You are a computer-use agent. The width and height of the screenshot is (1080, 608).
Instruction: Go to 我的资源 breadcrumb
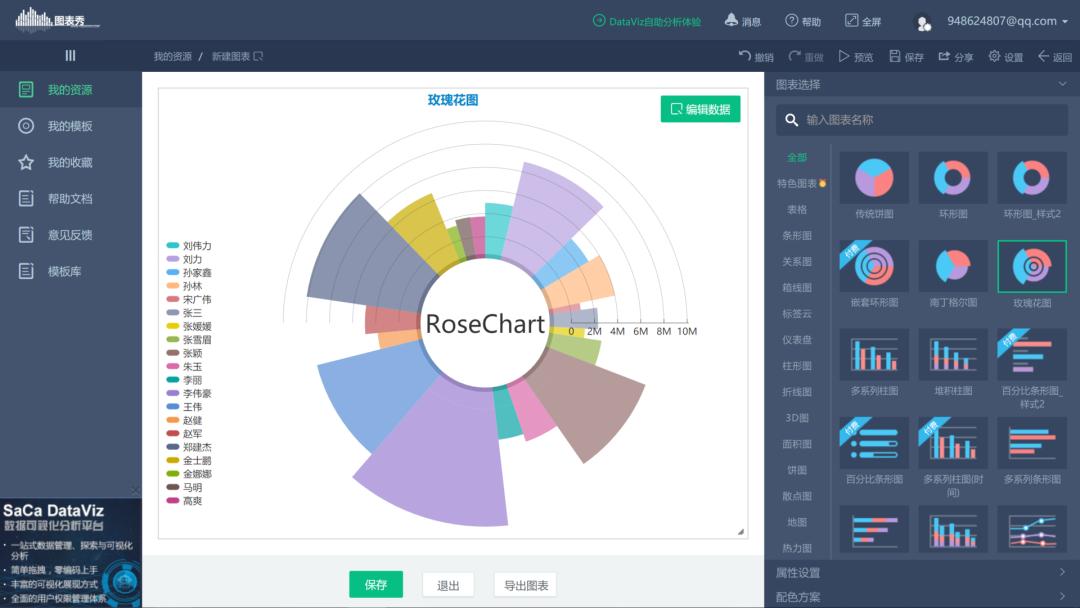pos(172,56)
